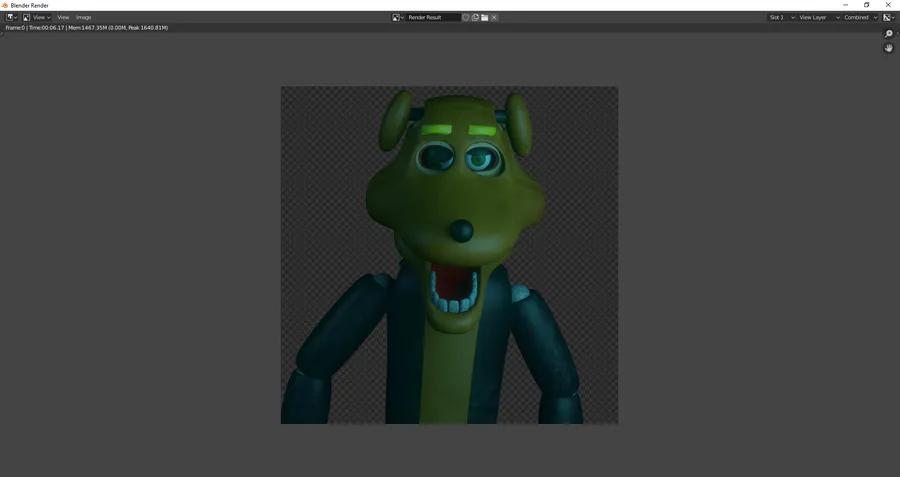Browse linked images via image icon dropdown
This screenshot has width=900, height=477.
(x=398, y=17)
